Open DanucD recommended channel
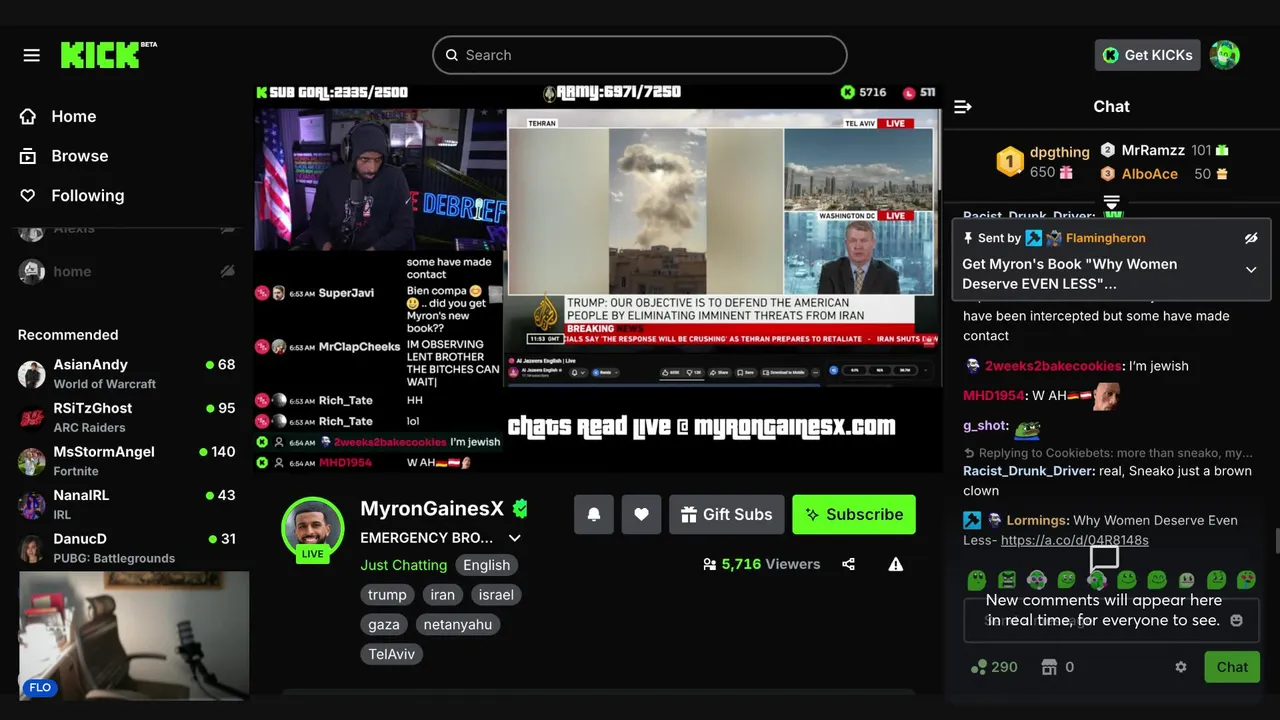This screenshot has width=1280, height=720. coord(127,548)
